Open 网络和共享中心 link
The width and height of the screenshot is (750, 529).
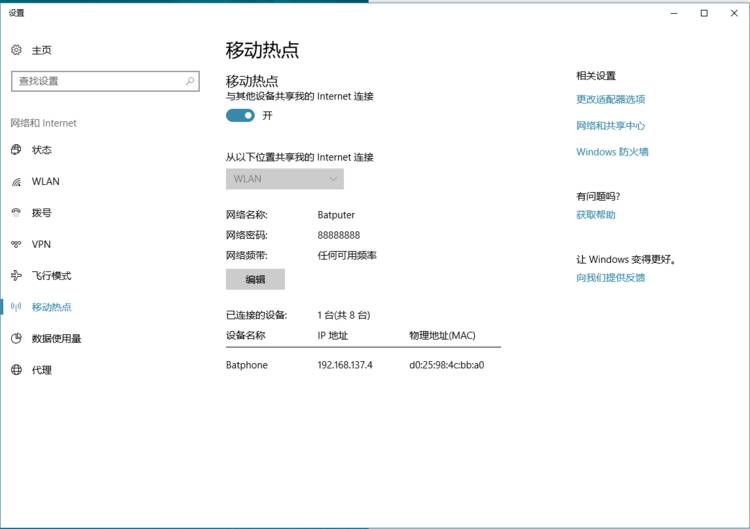pos(610,125)
